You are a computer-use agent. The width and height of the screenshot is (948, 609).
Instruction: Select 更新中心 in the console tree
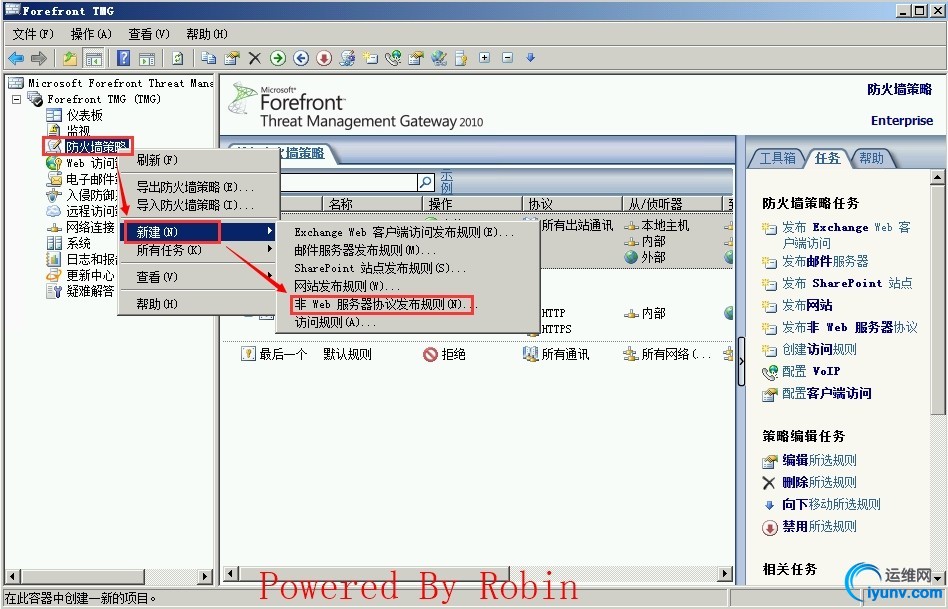(x=90, y=275)
